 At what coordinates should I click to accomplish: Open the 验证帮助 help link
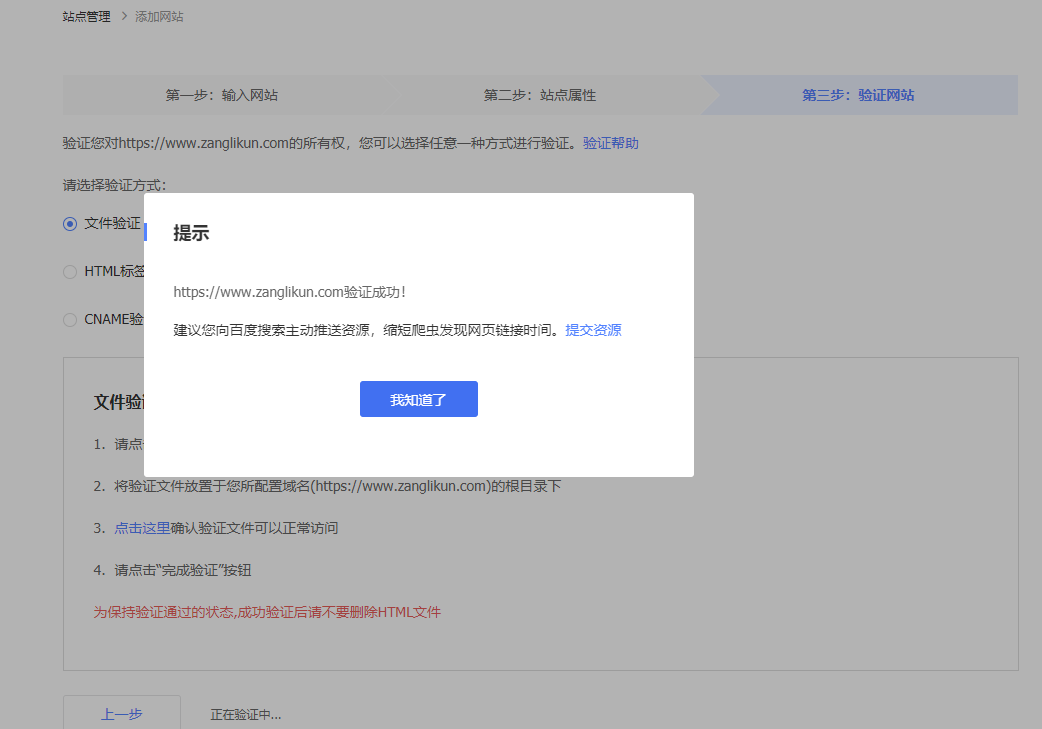[x=610, y=143]
